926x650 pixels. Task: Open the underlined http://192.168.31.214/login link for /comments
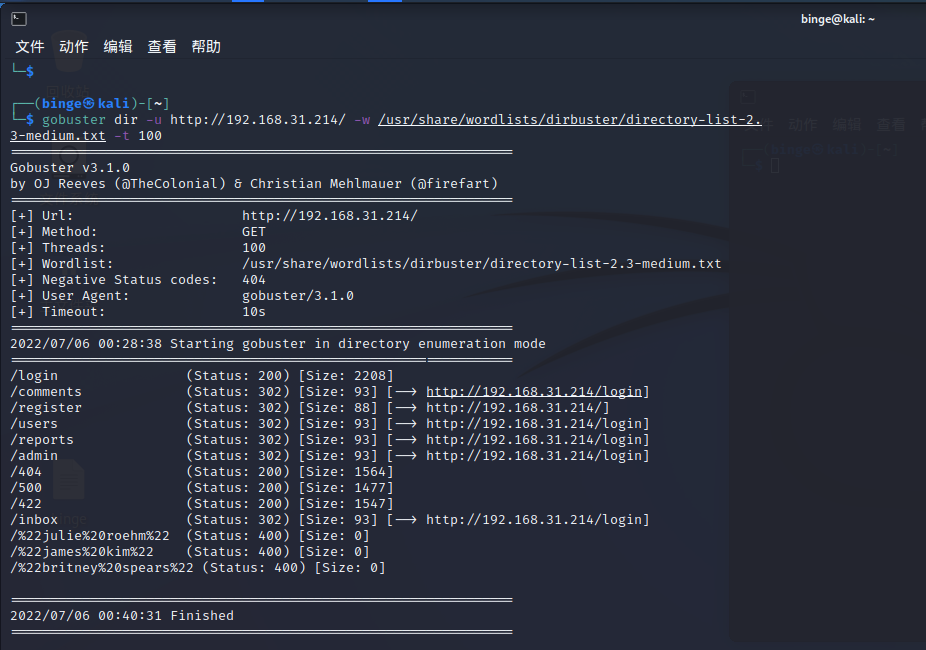(x=534, y=391)
